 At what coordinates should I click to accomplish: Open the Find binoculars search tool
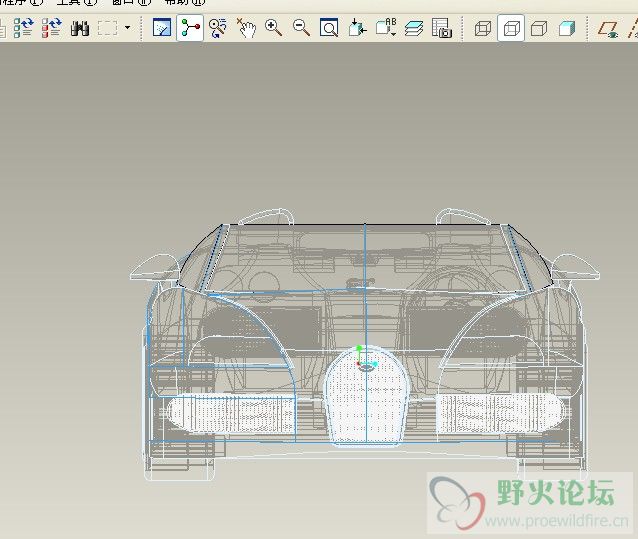(80, 28)
